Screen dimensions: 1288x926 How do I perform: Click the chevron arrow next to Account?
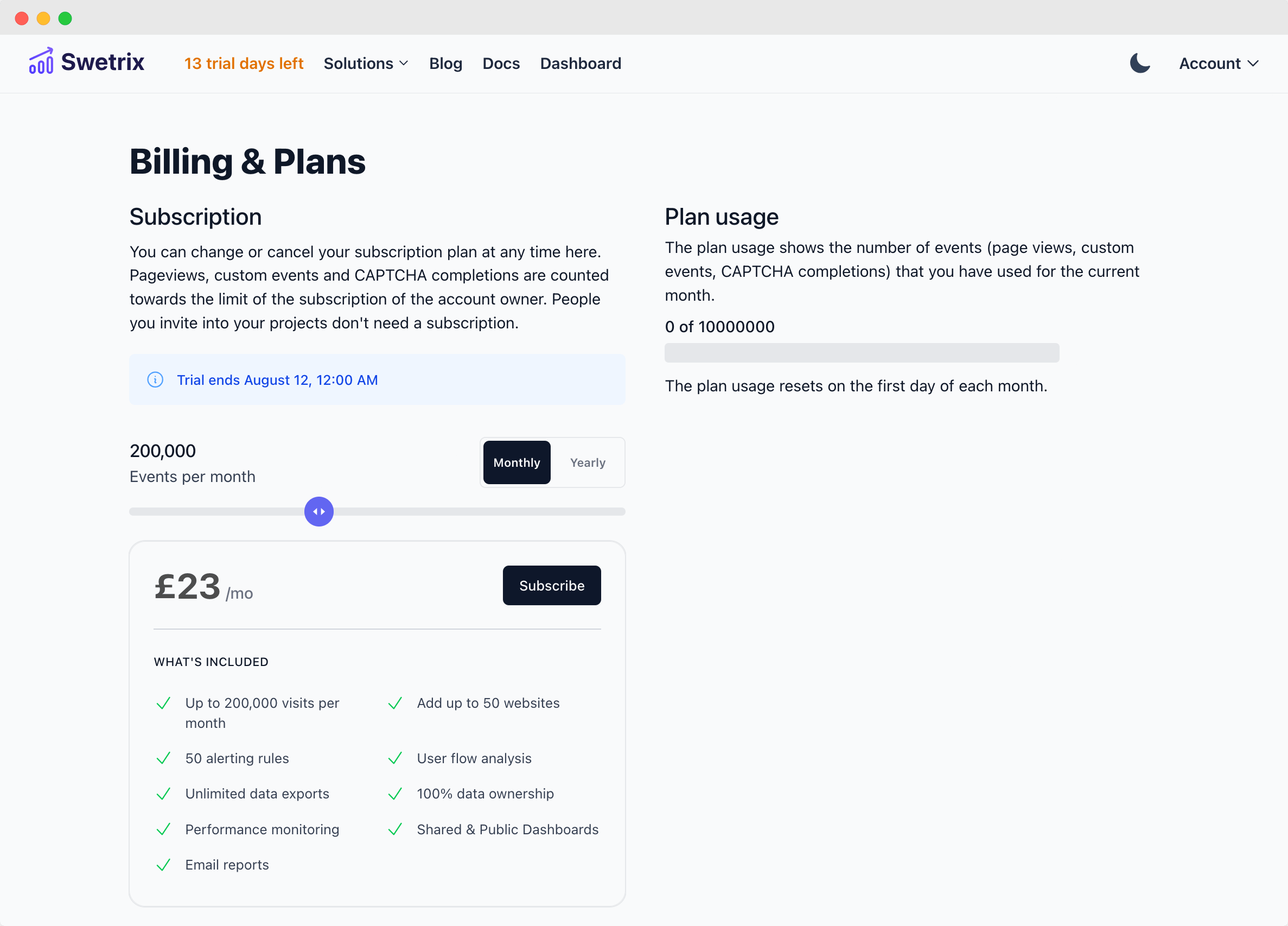click(x=1253, y=64)
